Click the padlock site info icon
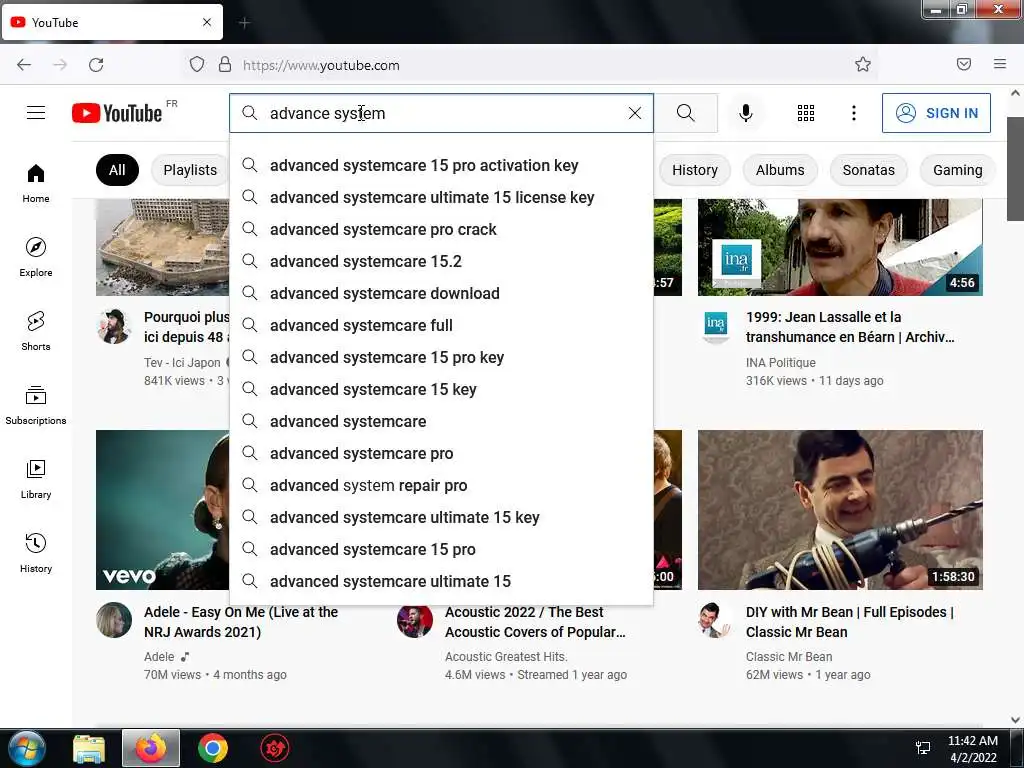Screen dimensions: 1024x768 225,64
